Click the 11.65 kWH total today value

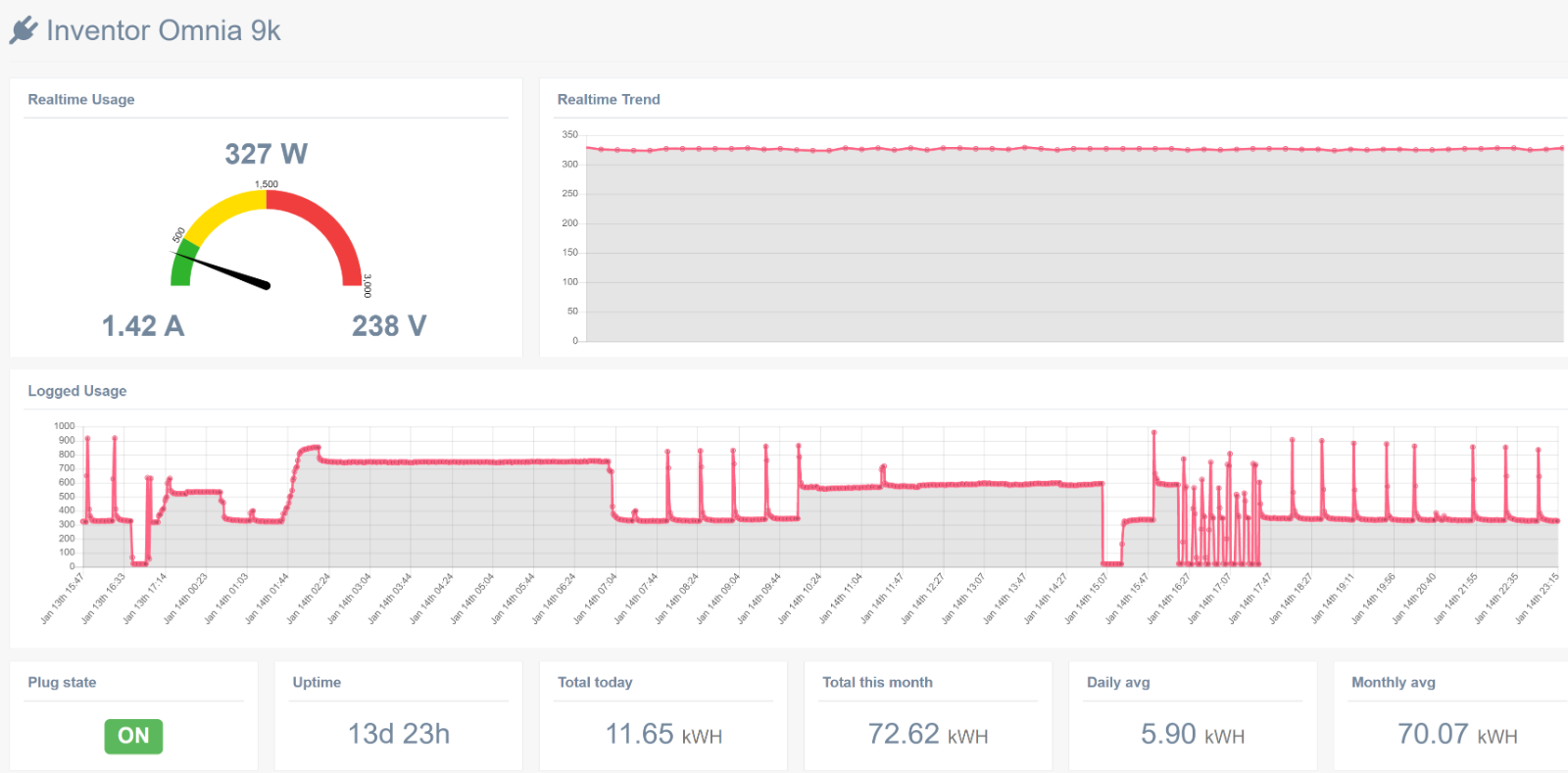coord(663,734)
